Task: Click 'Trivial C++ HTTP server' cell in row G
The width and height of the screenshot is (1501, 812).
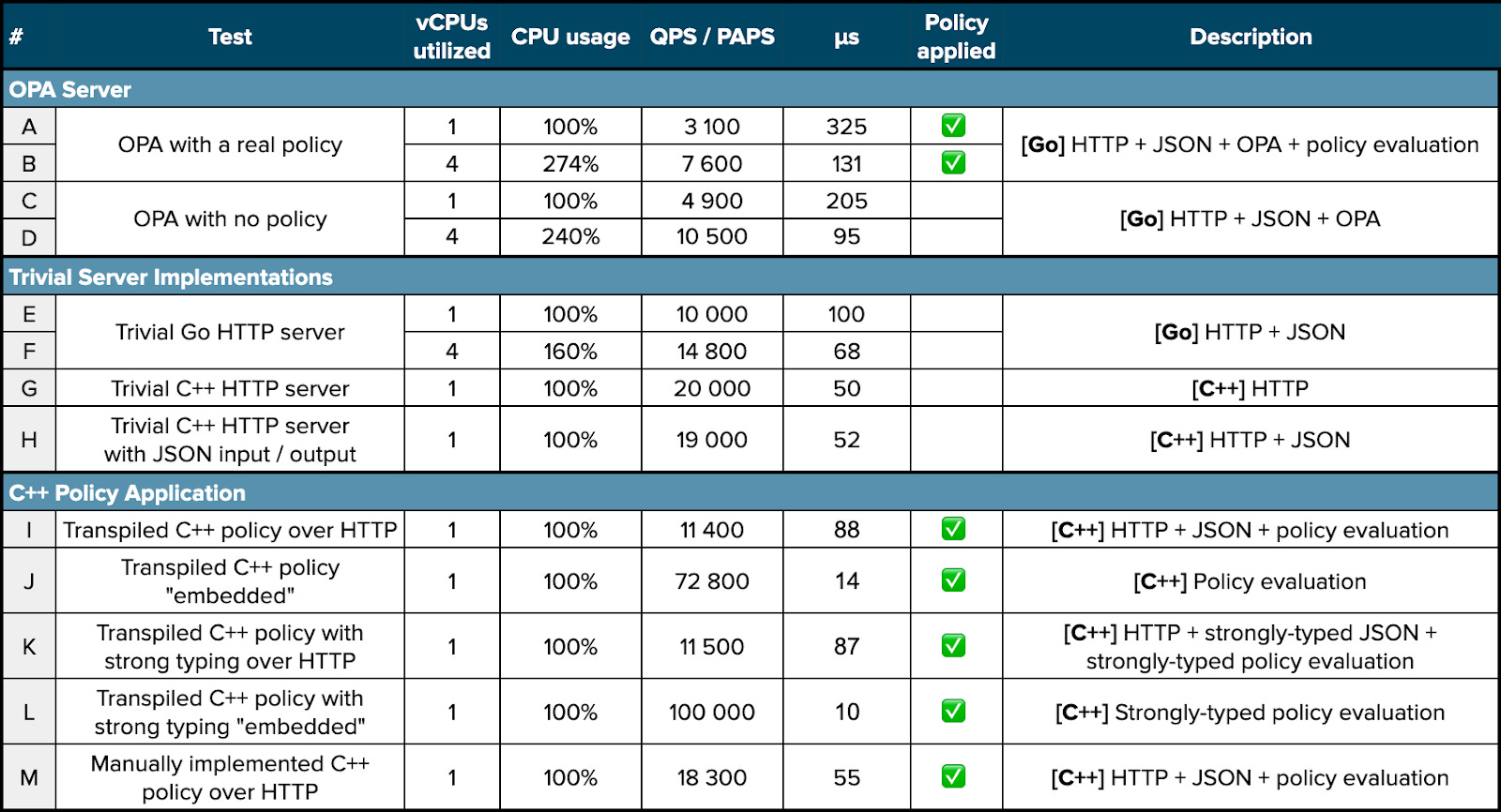Action: pyautogui.click(x=230, y=388)
